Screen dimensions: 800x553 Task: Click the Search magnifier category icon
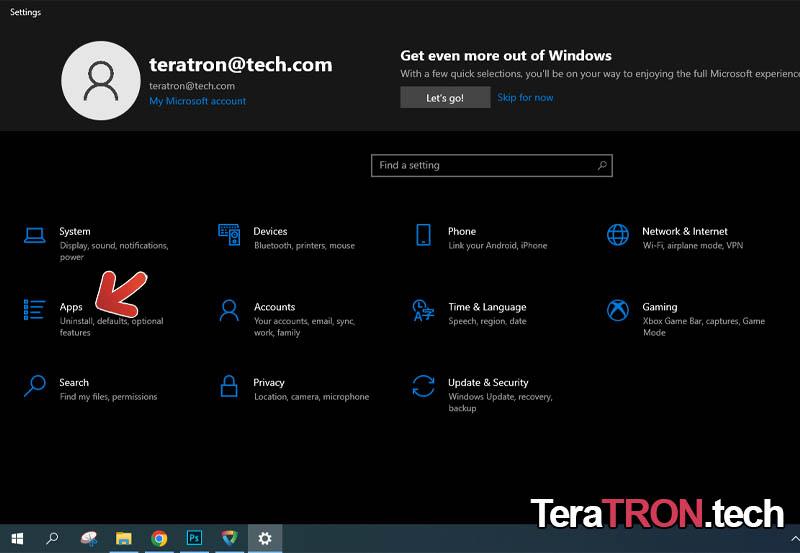click(35, 386)
